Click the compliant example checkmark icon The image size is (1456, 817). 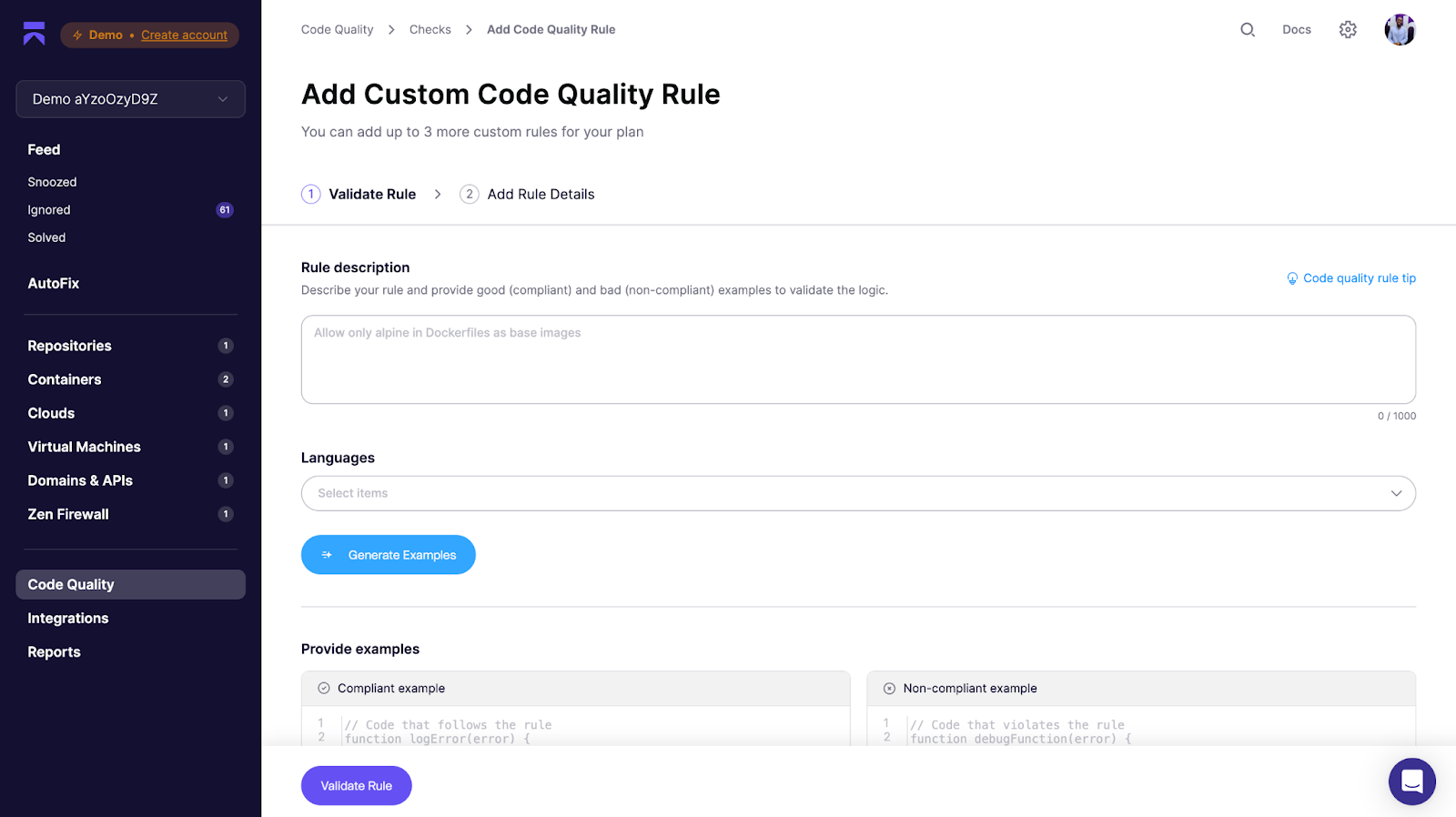[x=323, y=688]
